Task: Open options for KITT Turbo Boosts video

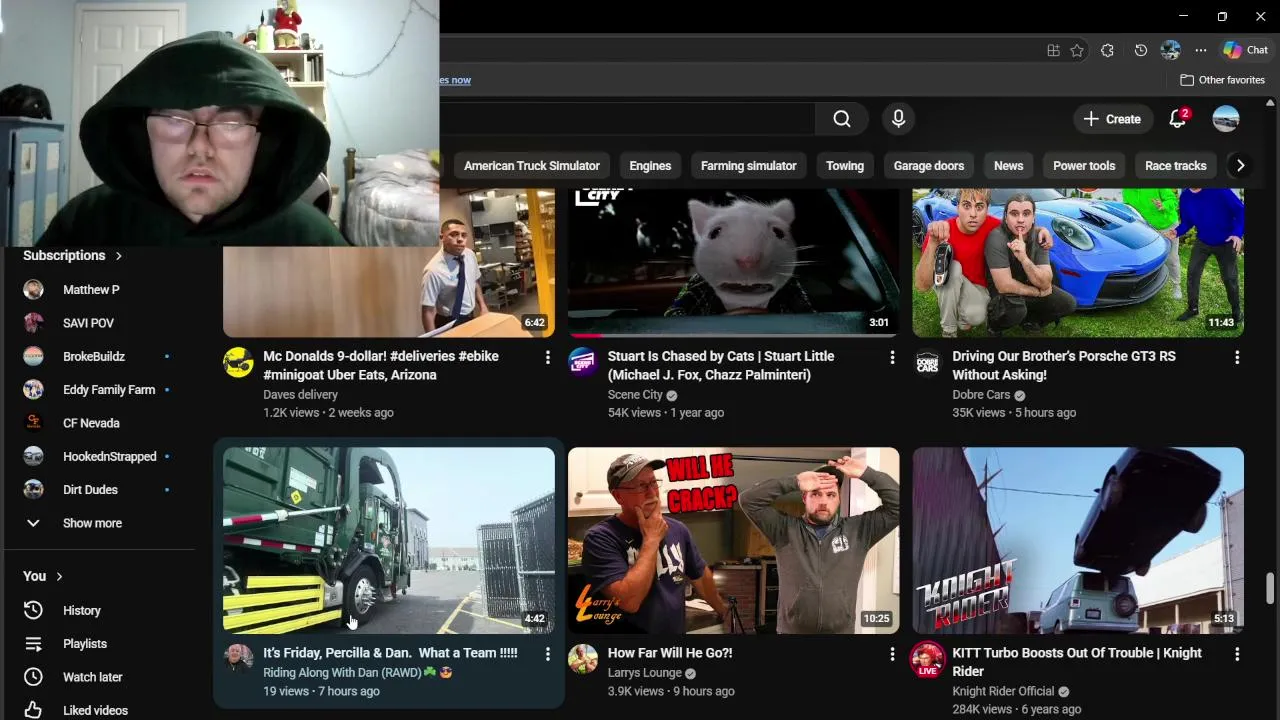Action: click(x=1237, y=654)
